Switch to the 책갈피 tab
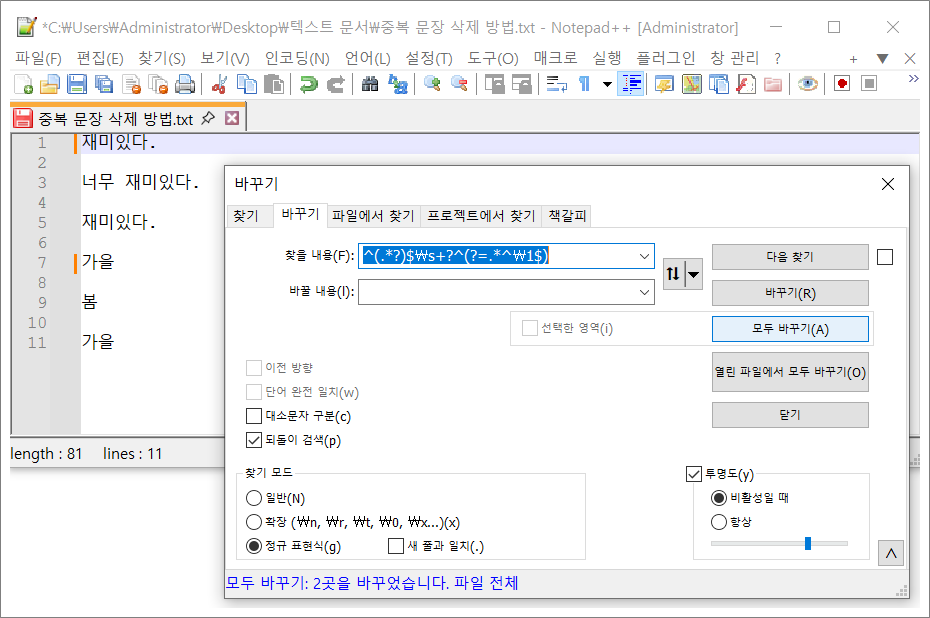Screen dimensions: 930x618 click(567, 215)
